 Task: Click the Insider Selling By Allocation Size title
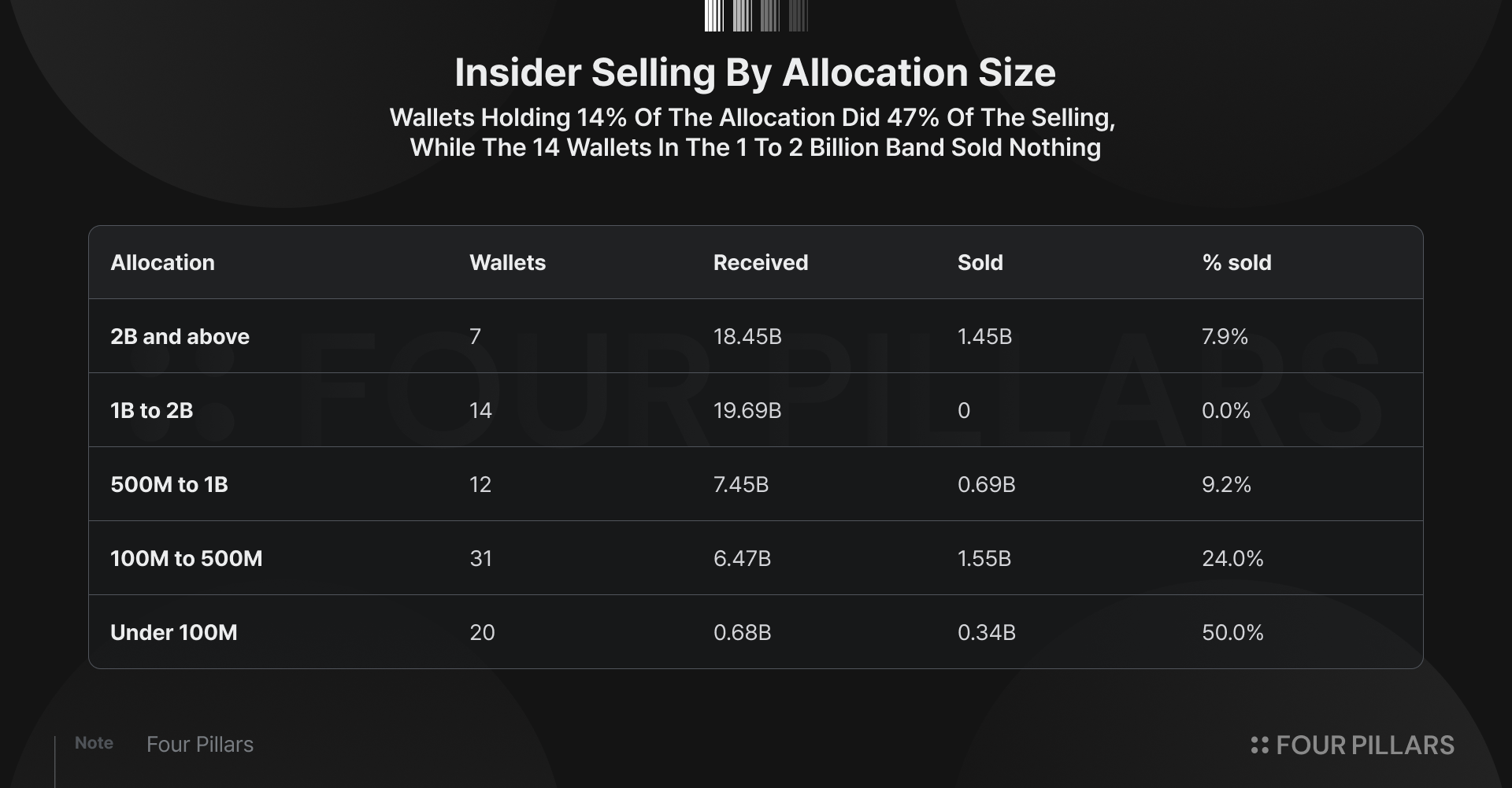[x=755, y=72]
